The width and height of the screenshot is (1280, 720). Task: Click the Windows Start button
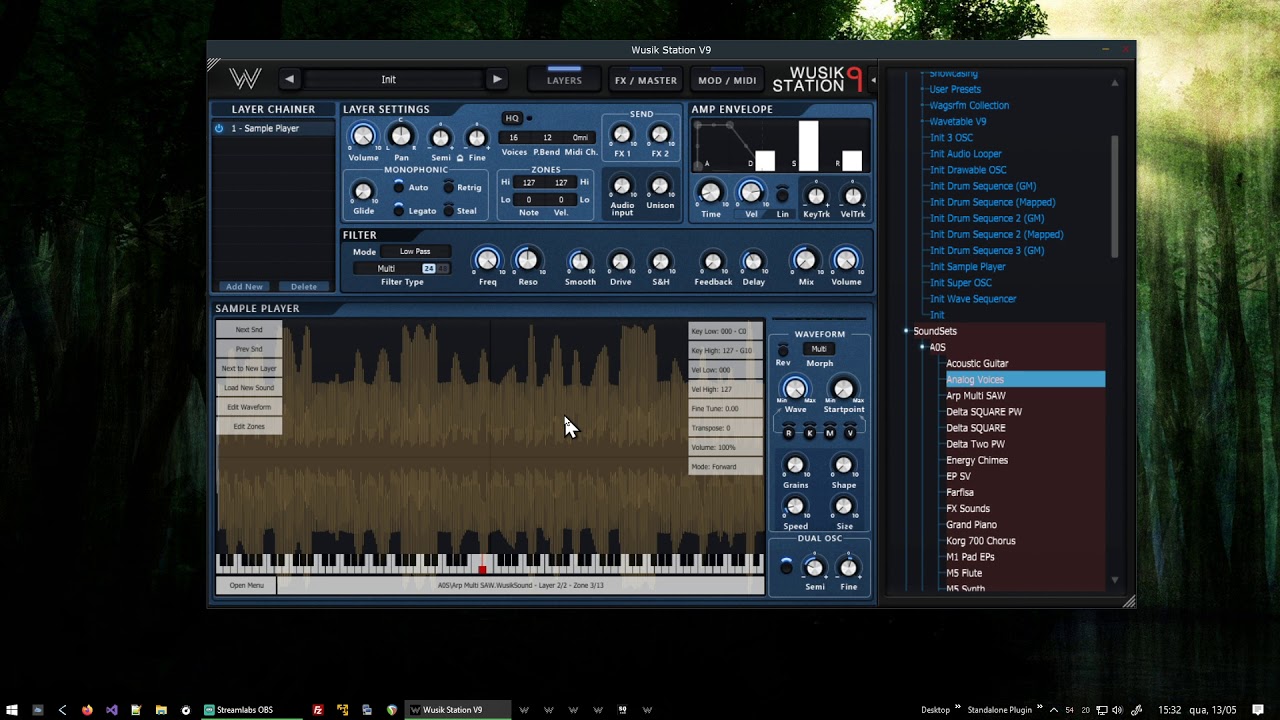coord(12,710)
